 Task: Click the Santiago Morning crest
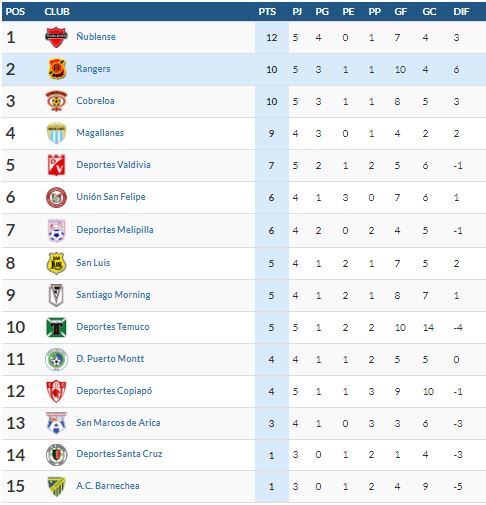(56, 295)
